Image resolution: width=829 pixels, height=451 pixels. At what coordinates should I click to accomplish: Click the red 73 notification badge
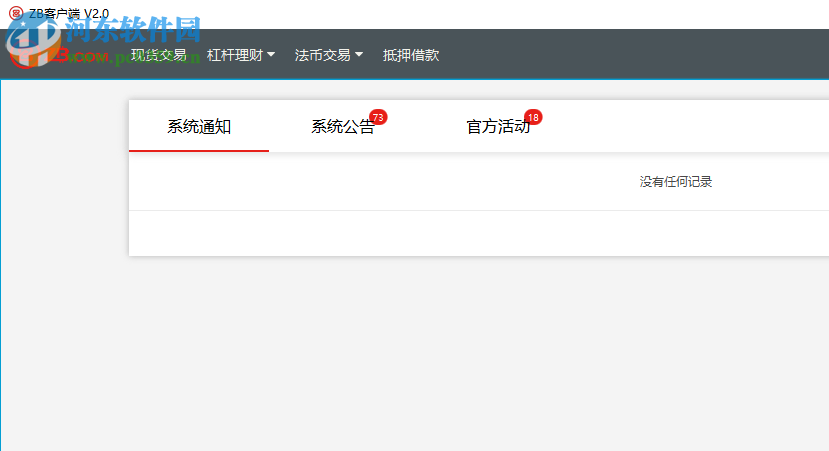[378, 117]
